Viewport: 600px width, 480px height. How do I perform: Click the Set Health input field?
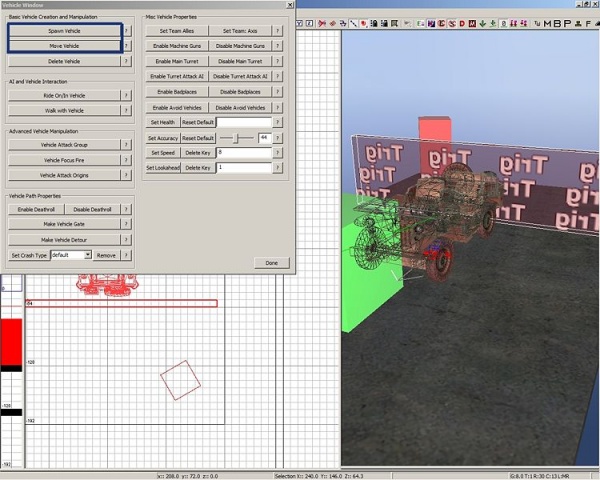244,122
